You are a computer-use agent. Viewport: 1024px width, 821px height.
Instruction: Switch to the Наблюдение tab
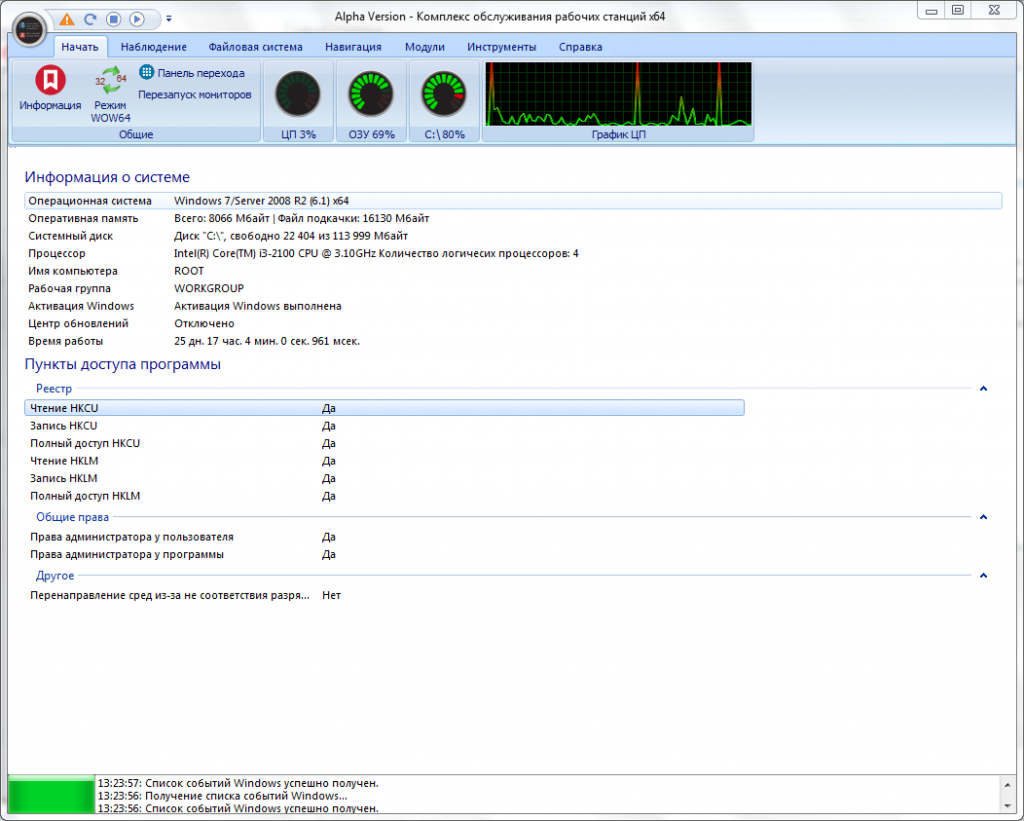153,47
